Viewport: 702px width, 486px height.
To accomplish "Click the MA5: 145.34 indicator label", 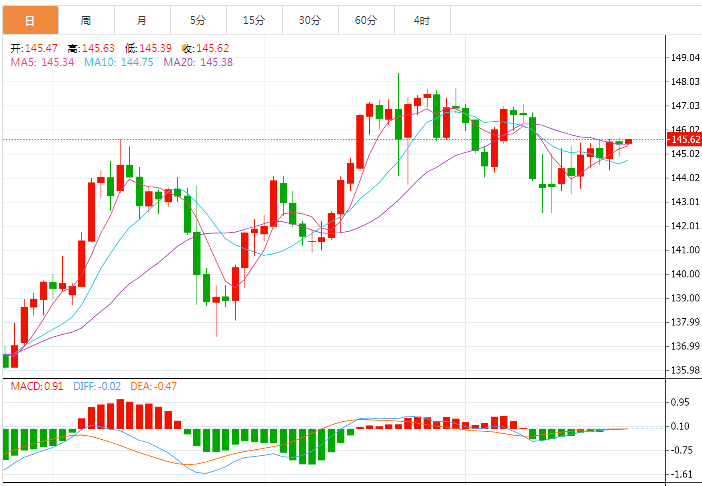I will click(x=42, y=62).
